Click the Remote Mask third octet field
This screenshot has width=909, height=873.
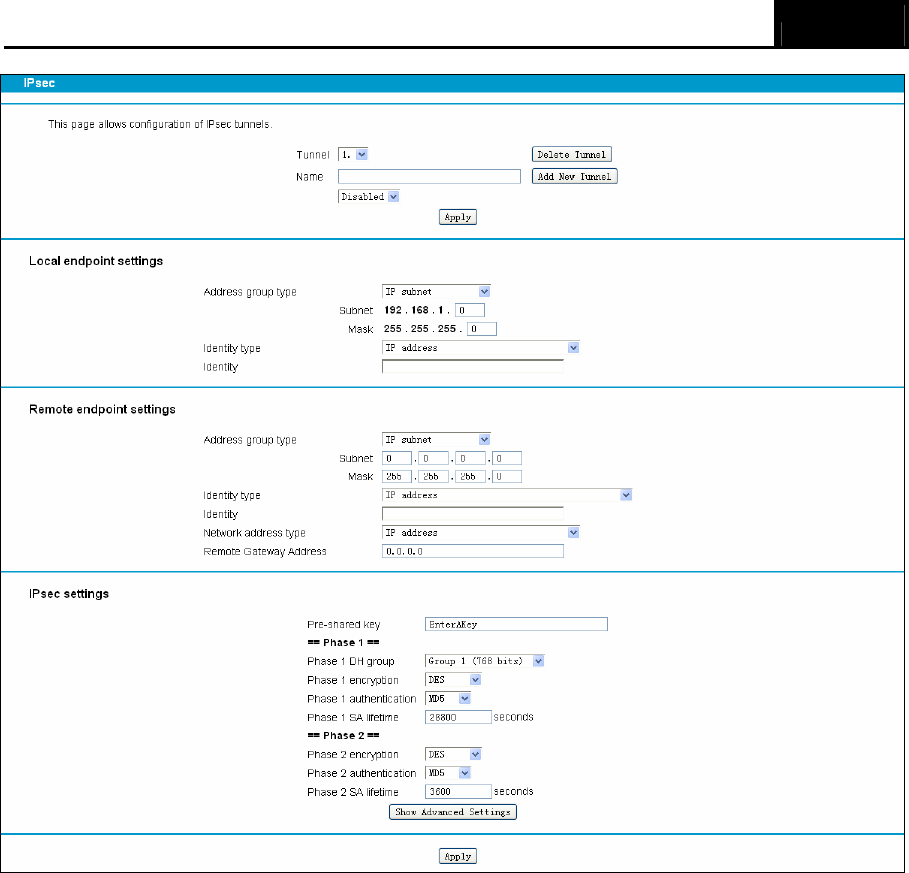pos(470,476)
